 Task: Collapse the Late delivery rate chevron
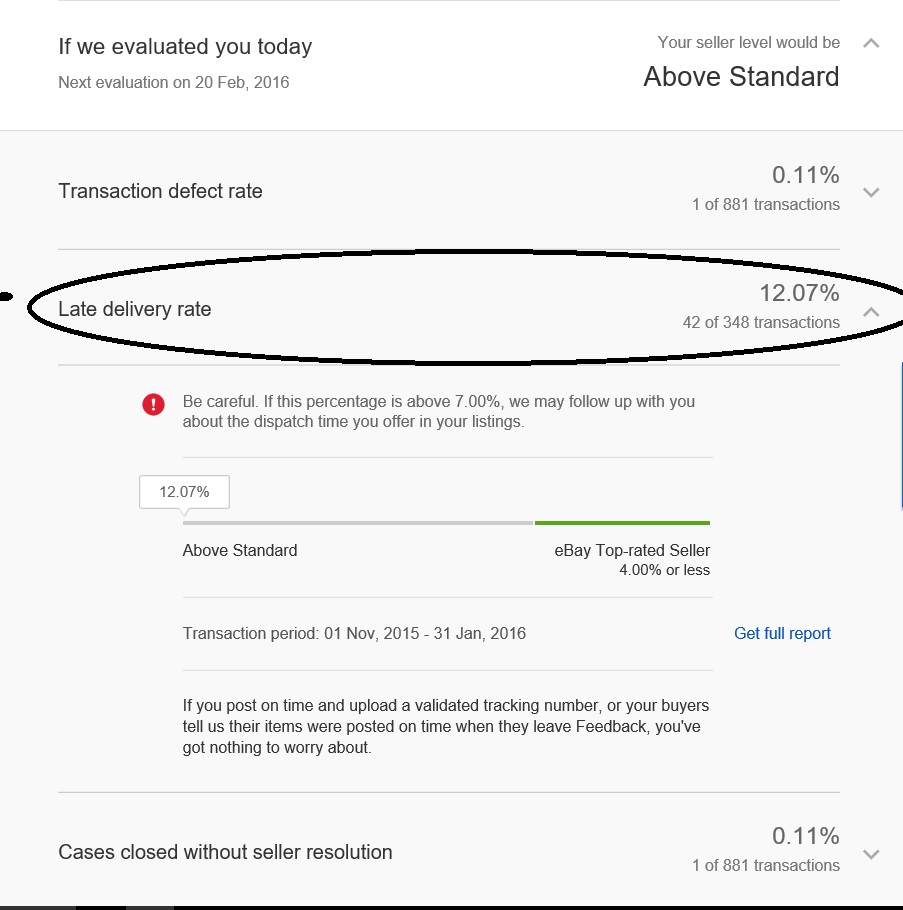[x=871, y=312]
